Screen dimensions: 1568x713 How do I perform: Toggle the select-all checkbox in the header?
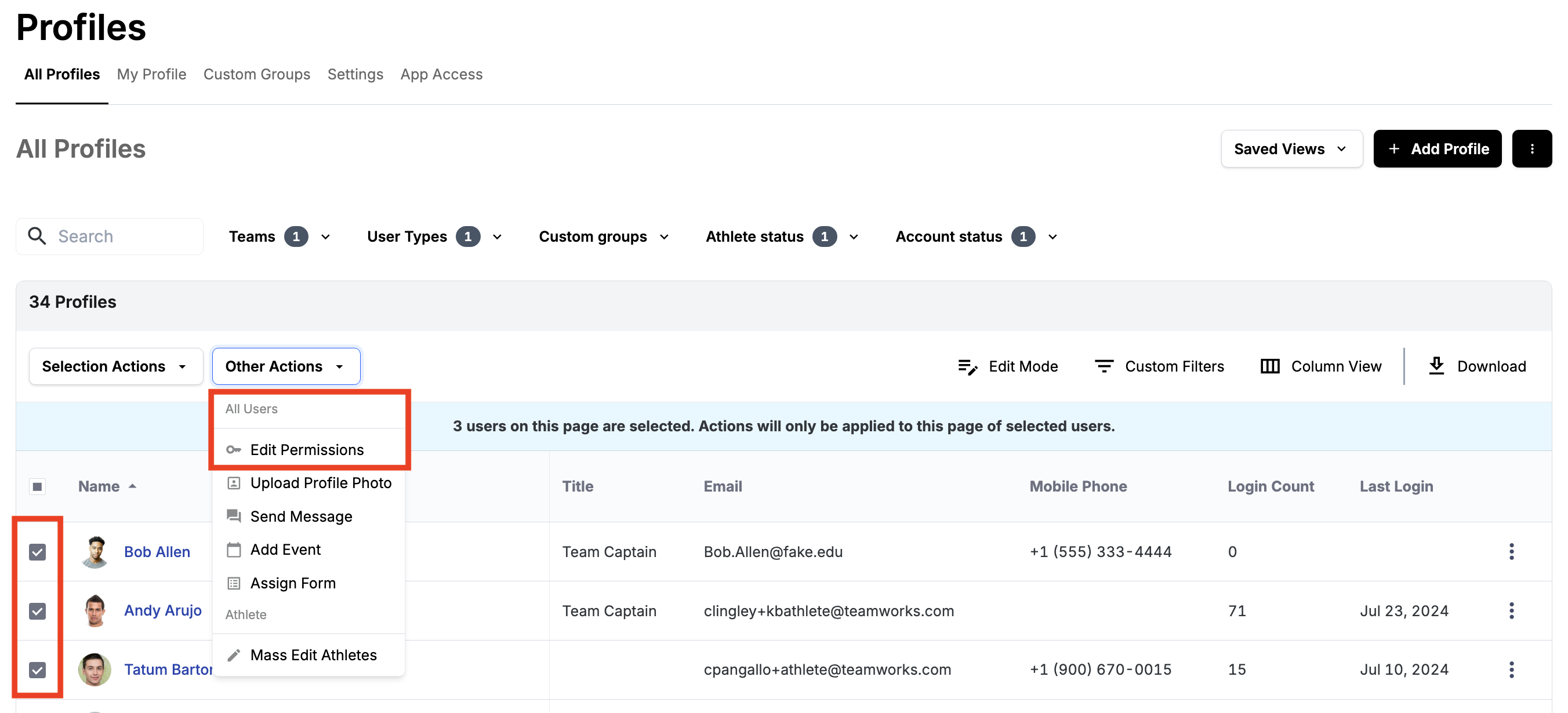(37, 486)
